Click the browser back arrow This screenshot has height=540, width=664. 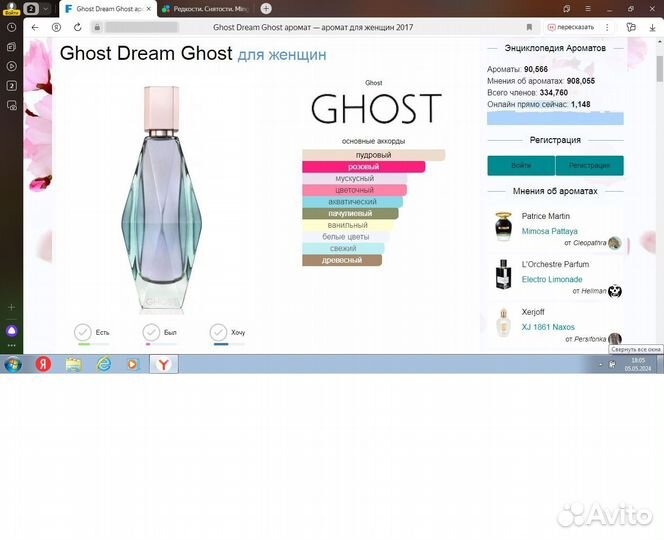tap(35, 28)
